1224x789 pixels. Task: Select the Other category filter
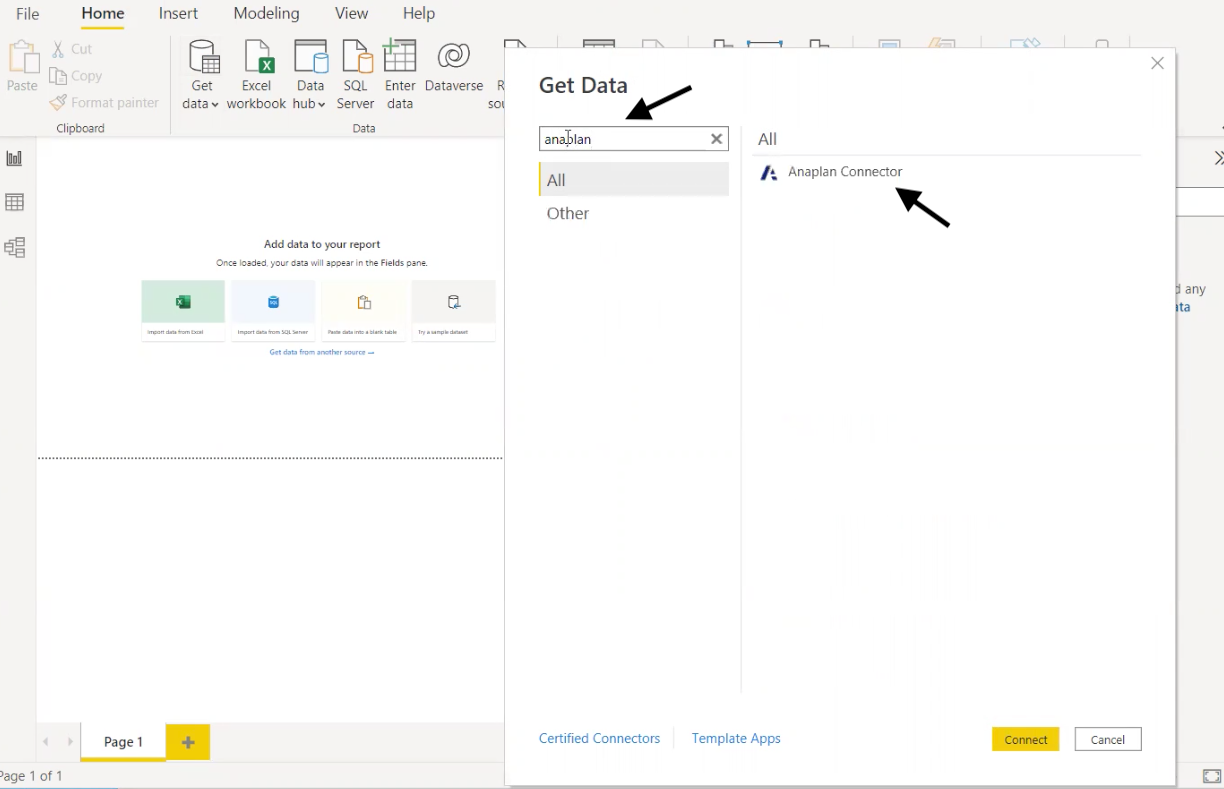coord(567,213)
